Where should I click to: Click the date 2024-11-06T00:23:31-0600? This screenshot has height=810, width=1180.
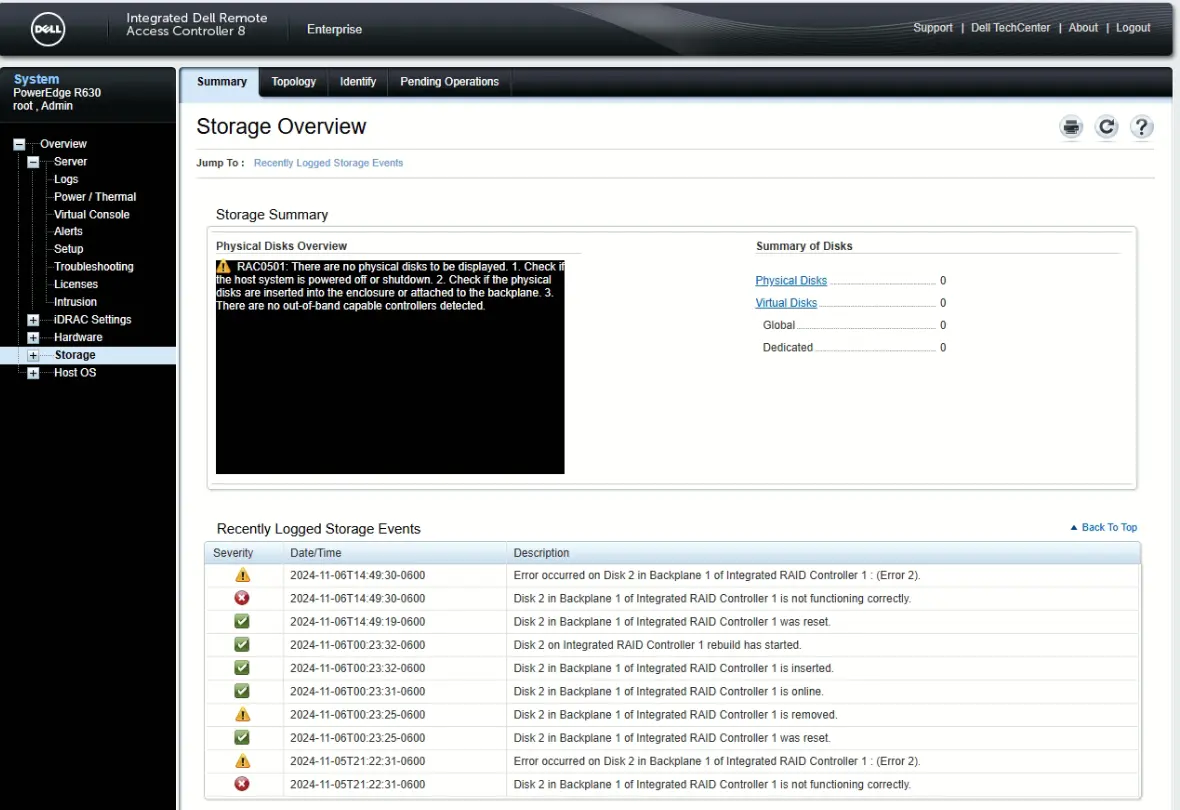pyautogui.click(x=357, y=691)
